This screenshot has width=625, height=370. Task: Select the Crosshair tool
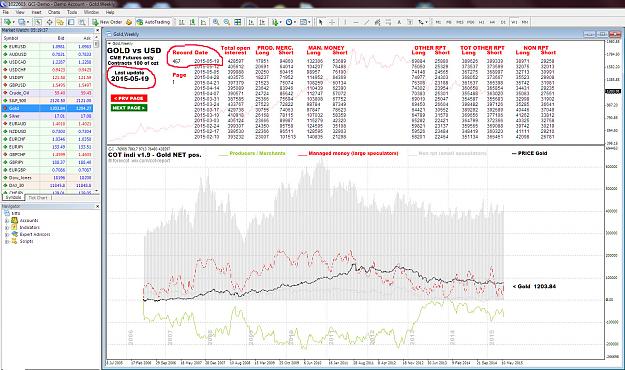click(x=332, y=22)
